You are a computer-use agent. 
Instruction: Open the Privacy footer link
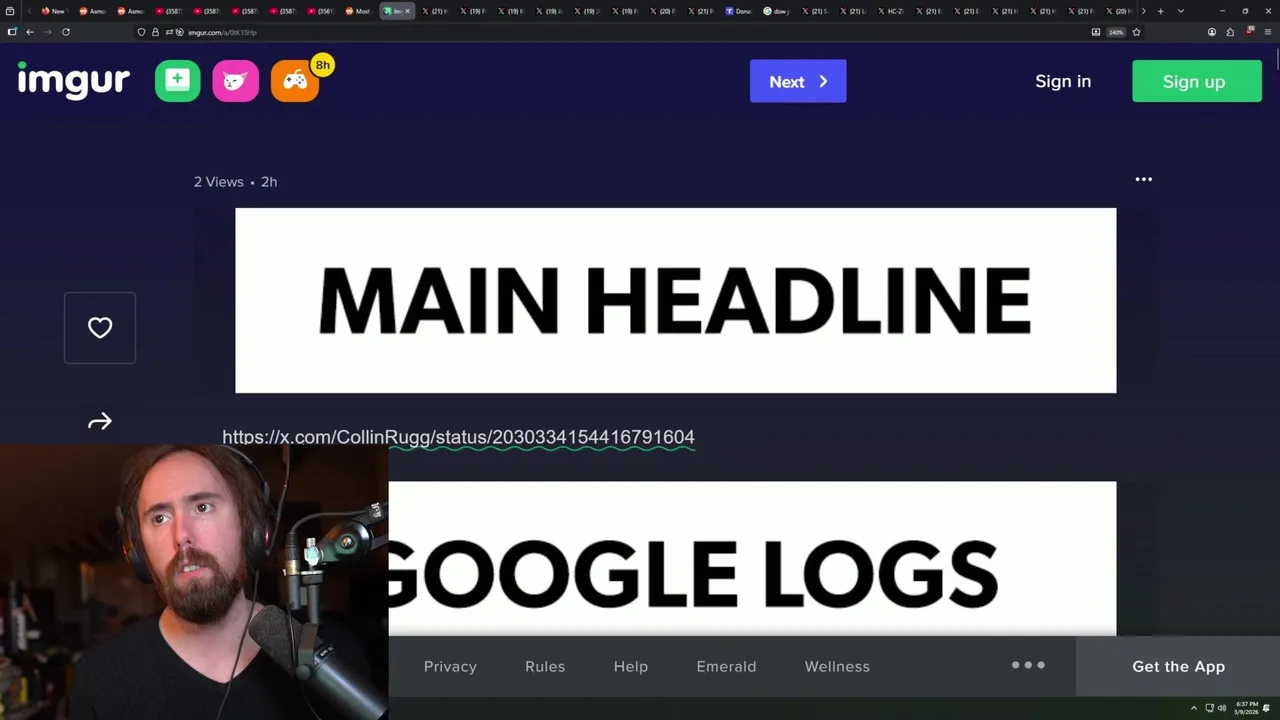coord(450,666)
